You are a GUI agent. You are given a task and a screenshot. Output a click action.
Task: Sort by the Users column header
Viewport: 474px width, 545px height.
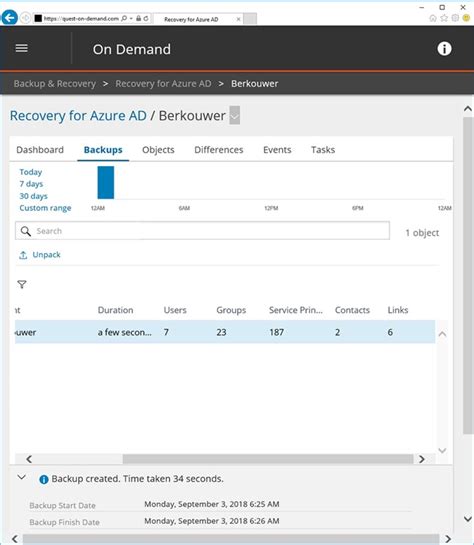175,310
